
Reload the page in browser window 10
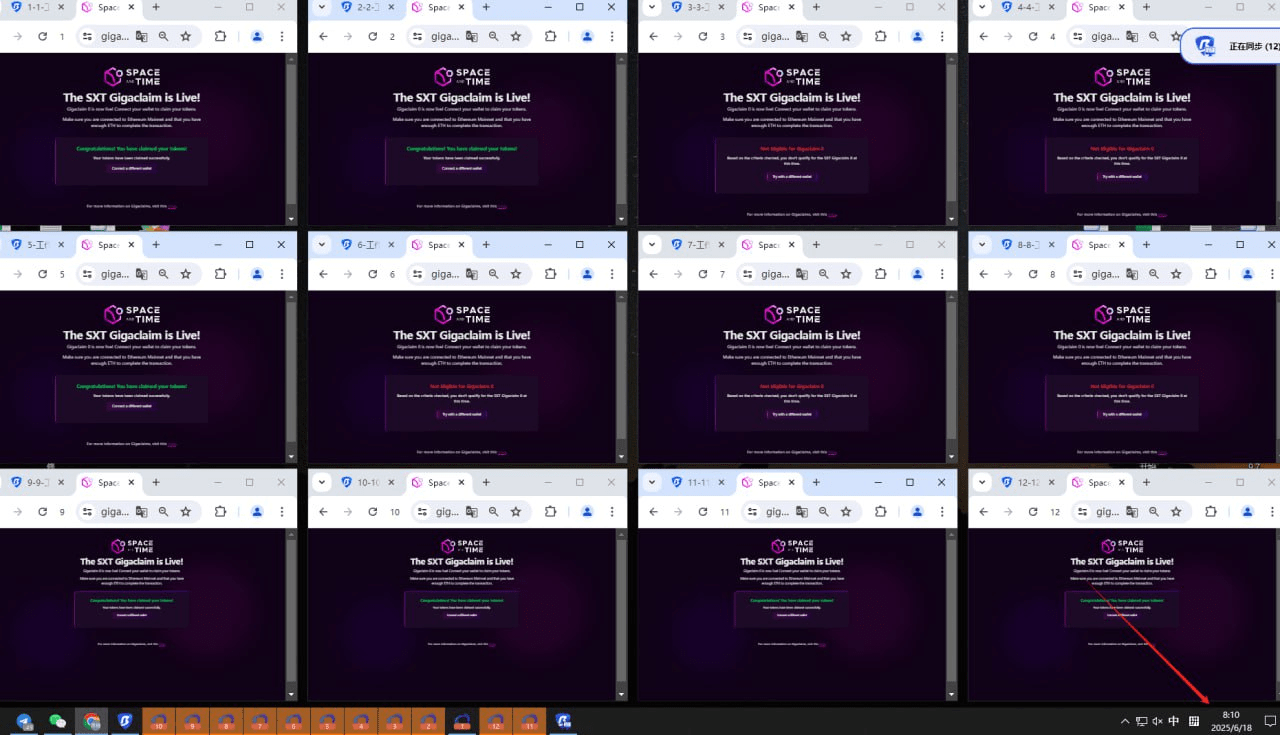tap(373, 512)
